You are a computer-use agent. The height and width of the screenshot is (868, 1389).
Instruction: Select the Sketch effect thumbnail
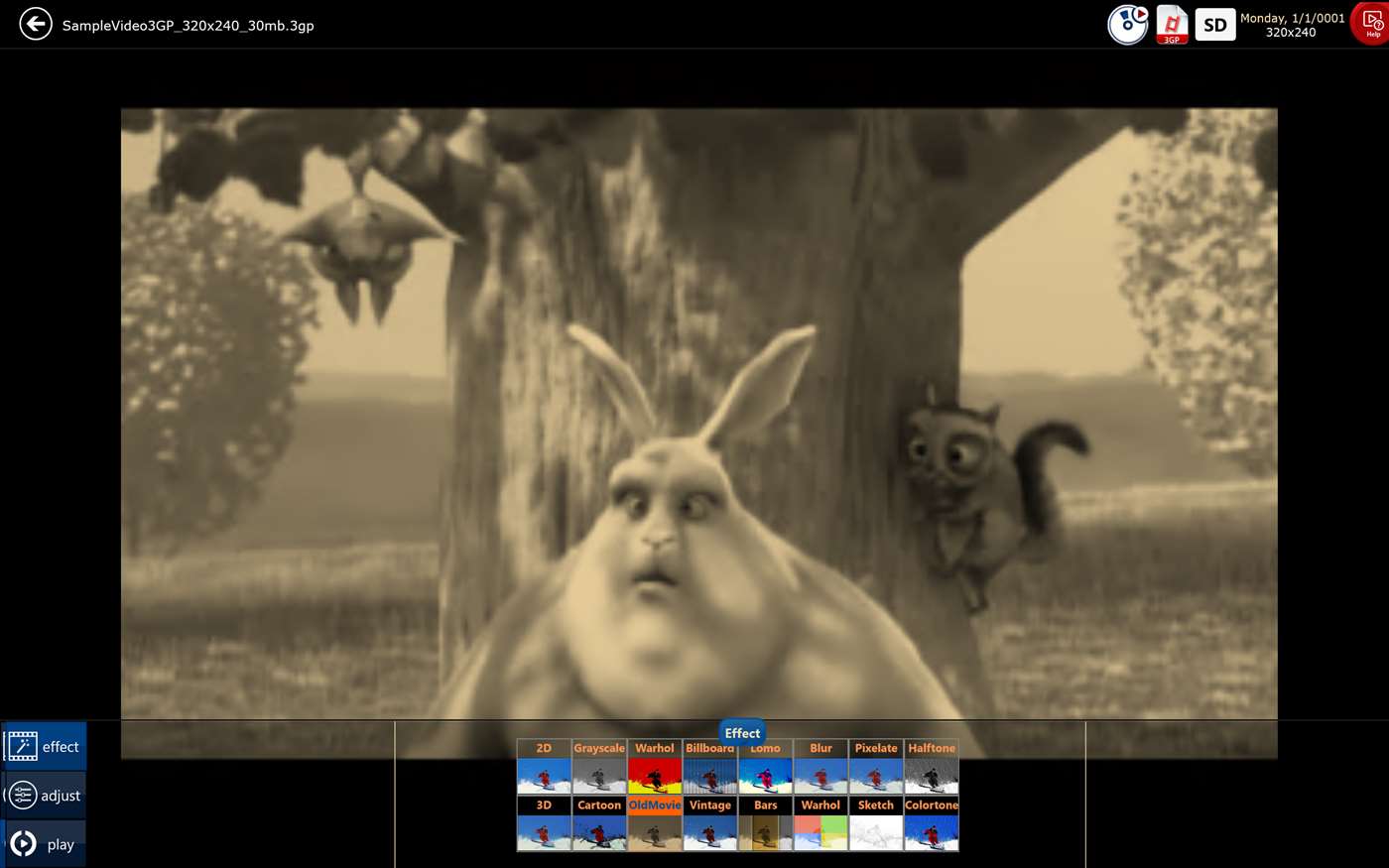click(x=876, y=824)
